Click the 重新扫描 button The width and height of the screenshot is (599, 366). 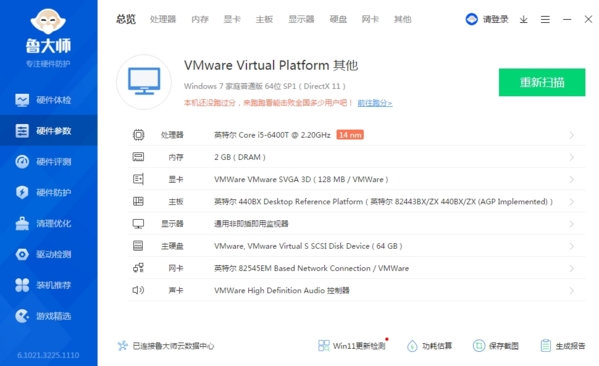542,82
